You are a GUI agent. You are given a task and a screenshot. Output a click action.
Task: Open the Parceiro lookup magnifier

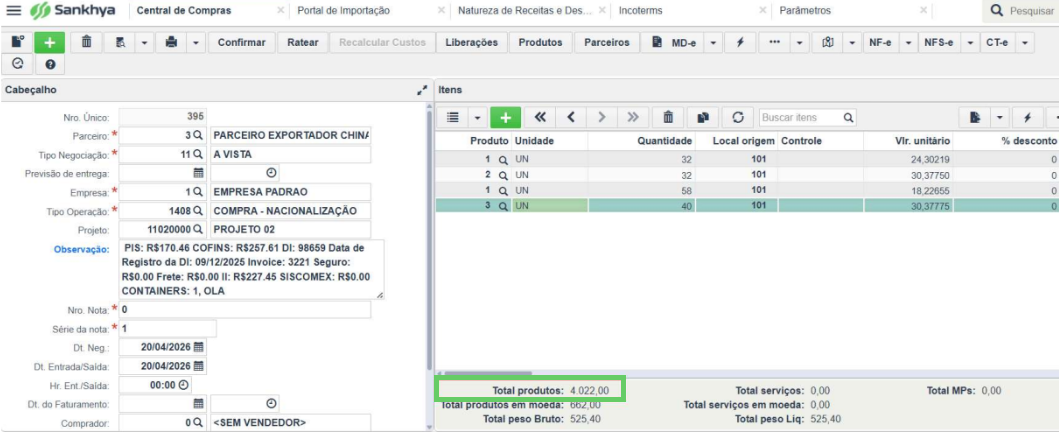click(197, 136)
